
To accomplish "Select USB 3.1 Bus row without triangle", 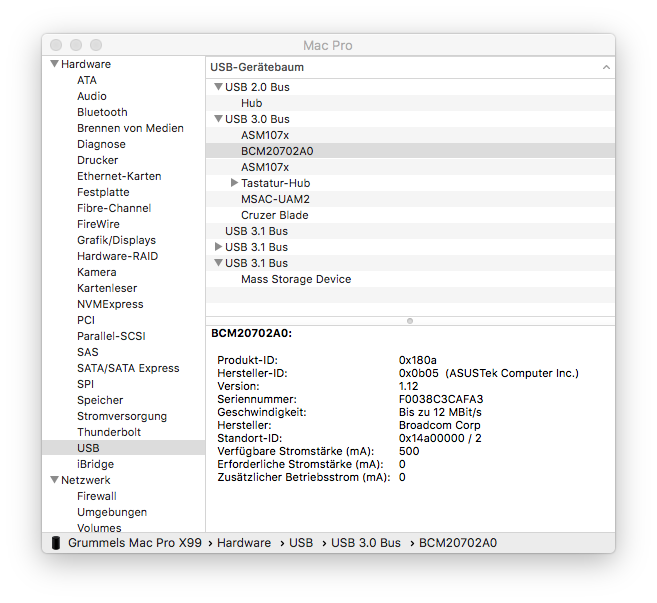I will coord(410,231).
